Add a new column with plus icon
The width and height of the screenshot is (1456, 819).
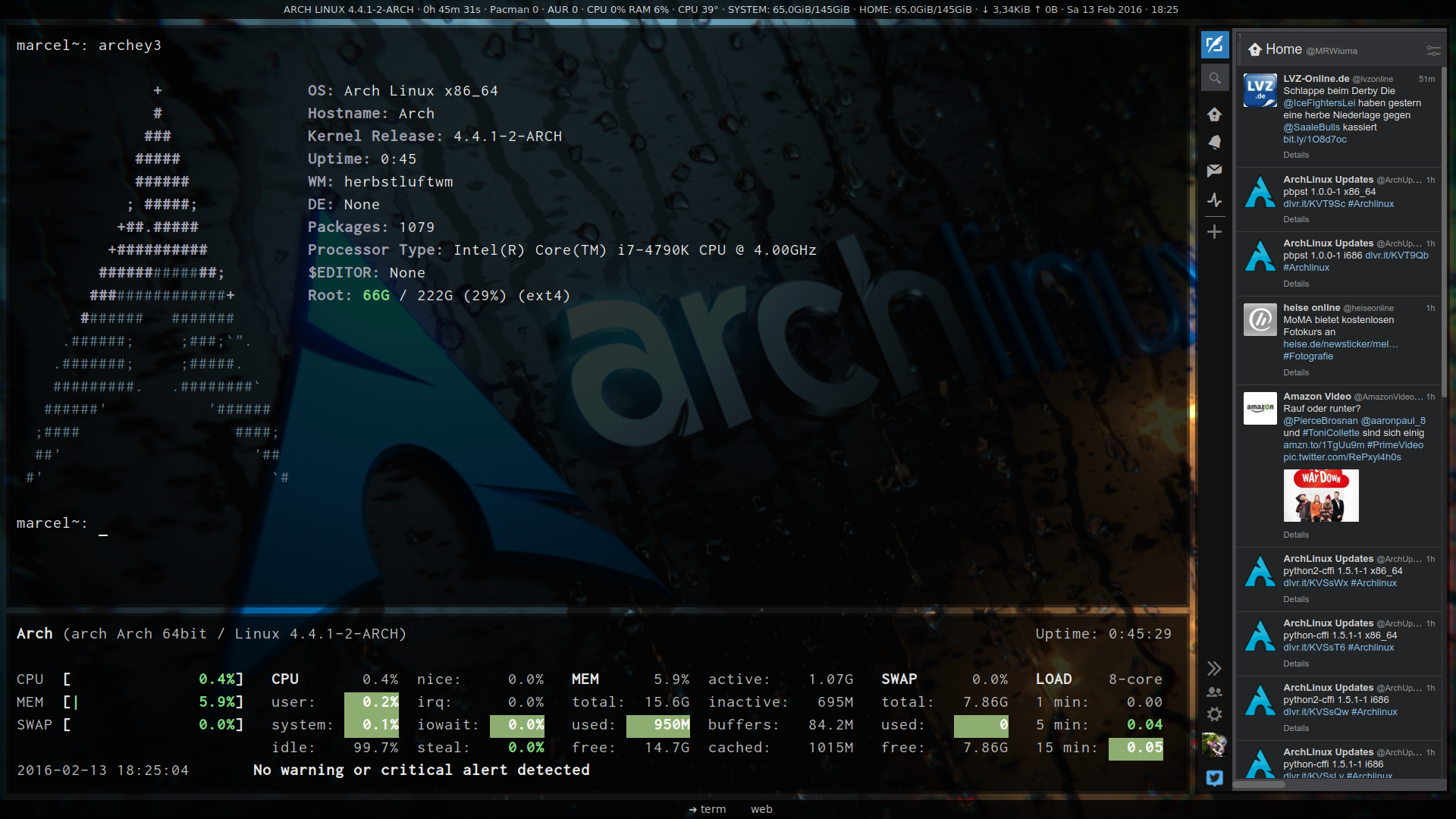pyautogui.click(x=1214, y=232)
